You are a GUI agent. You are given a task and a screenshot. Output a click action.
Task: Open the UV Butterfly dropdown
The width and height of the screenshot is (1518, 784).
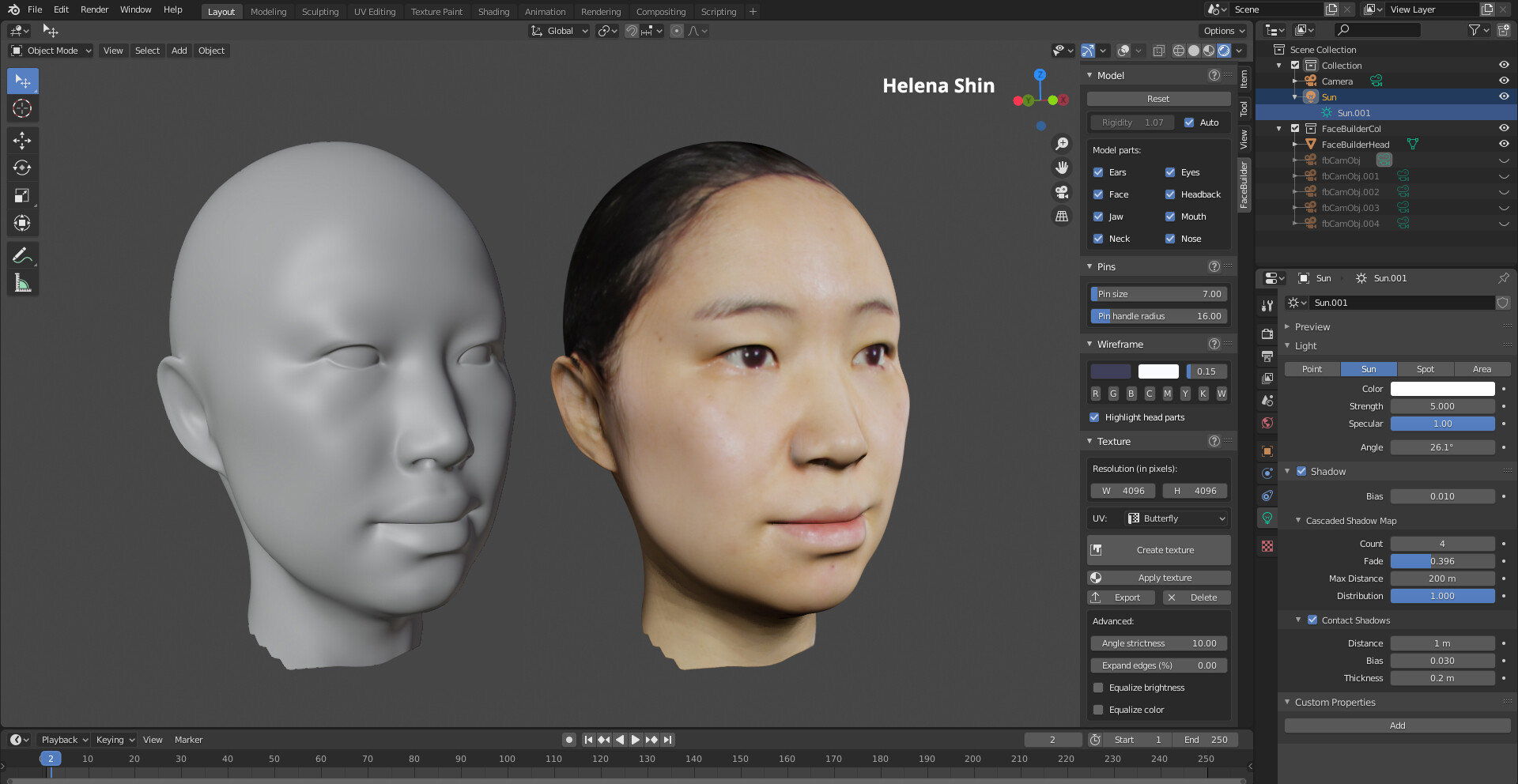(x=1176, y=518)
